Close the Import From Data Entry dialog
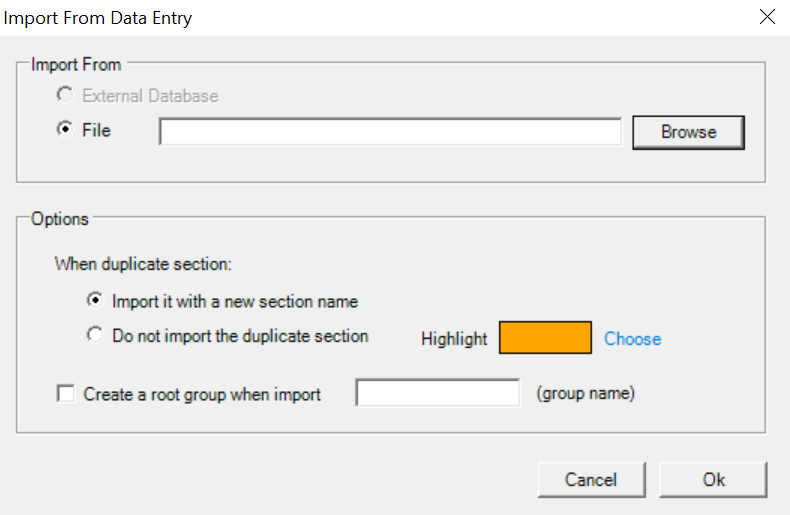 (x=767, y=17)
